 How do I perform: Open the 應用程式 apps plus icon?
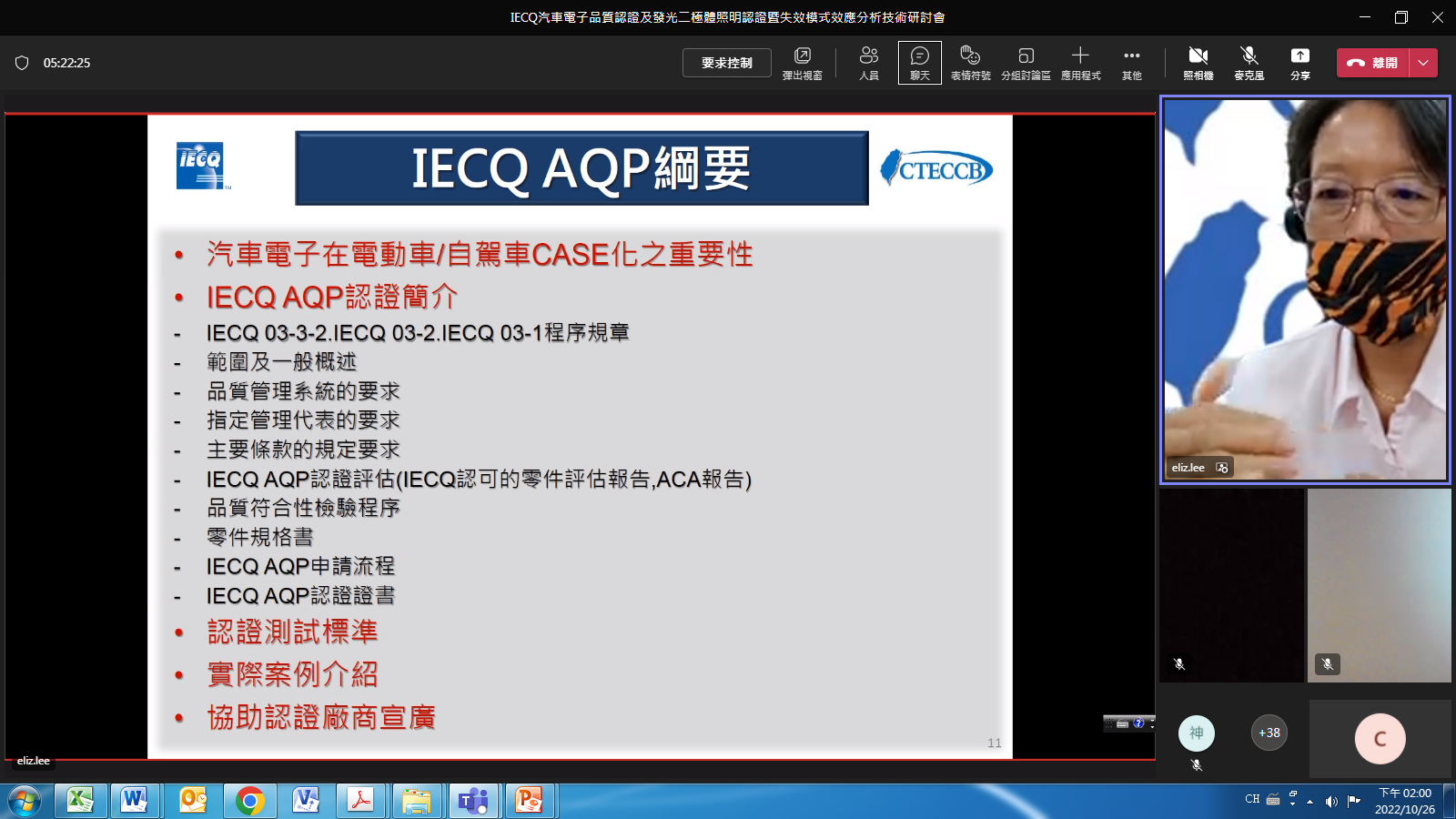1080,63
